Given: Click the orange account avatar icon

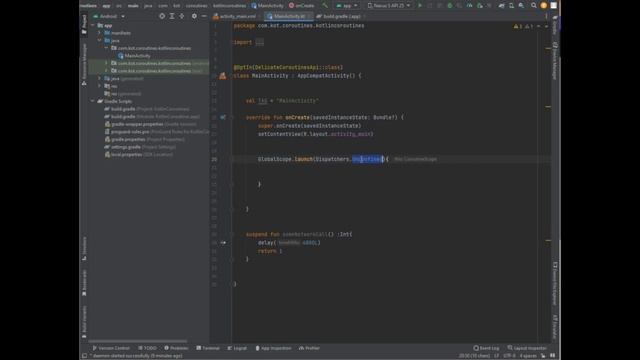Looking at the screenshot, I should 544,6.
